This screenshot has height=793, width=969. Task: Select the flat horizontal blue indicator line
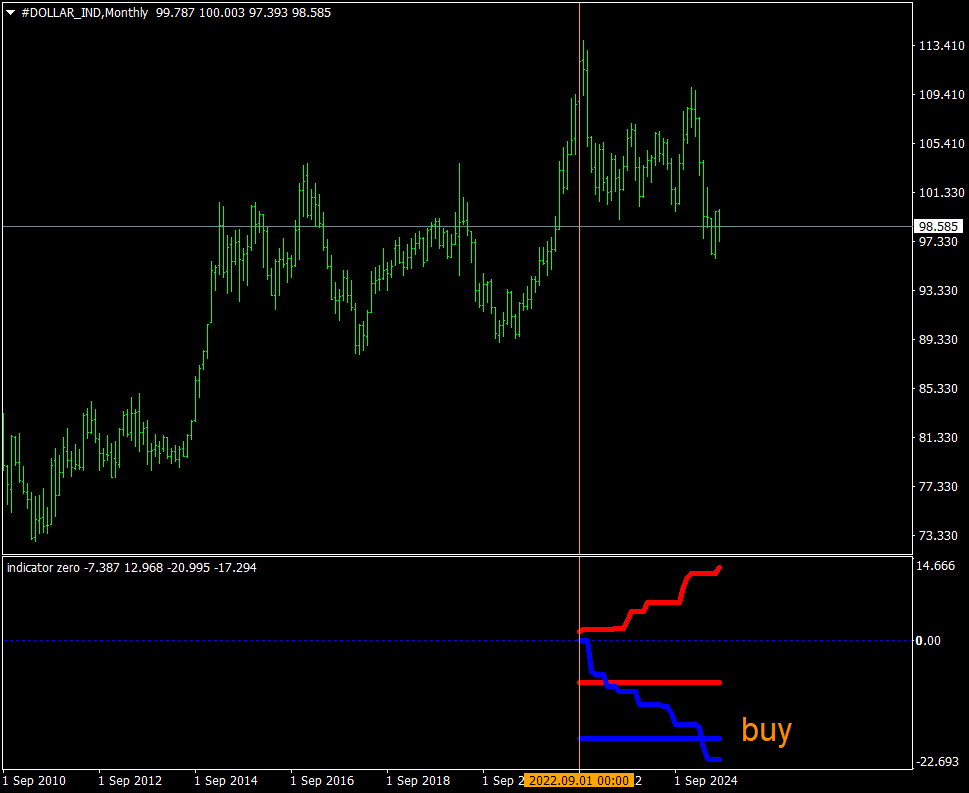640,738
